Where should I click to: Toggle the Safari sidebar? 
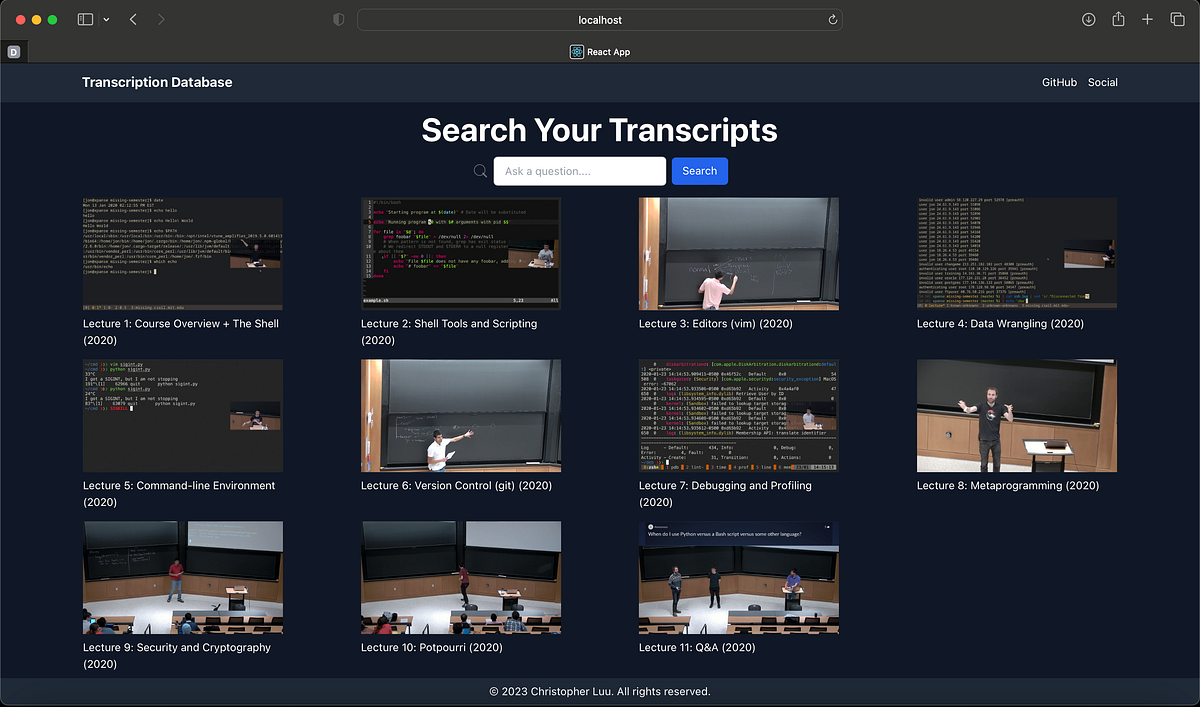pyautogui.click(x=85, y=19)
